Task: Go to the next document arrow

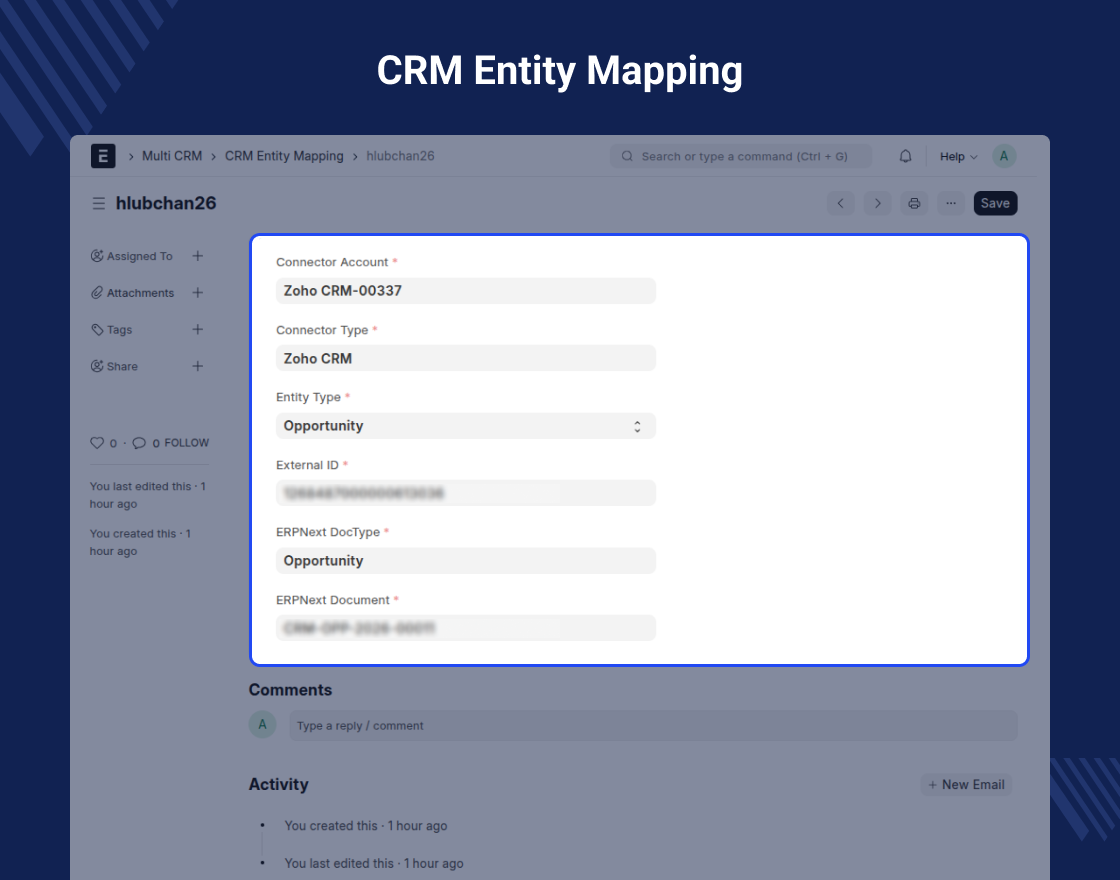Action: 878,204
